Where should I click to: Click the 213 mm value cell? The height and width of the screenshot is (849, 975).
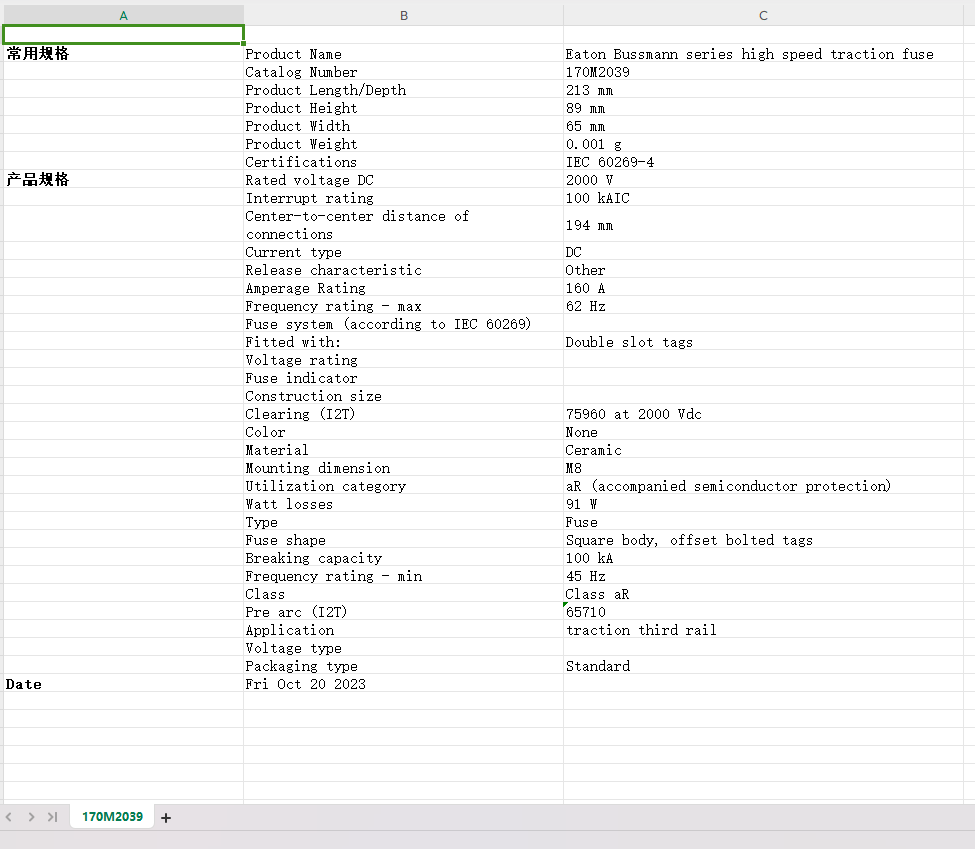[763, 90]
